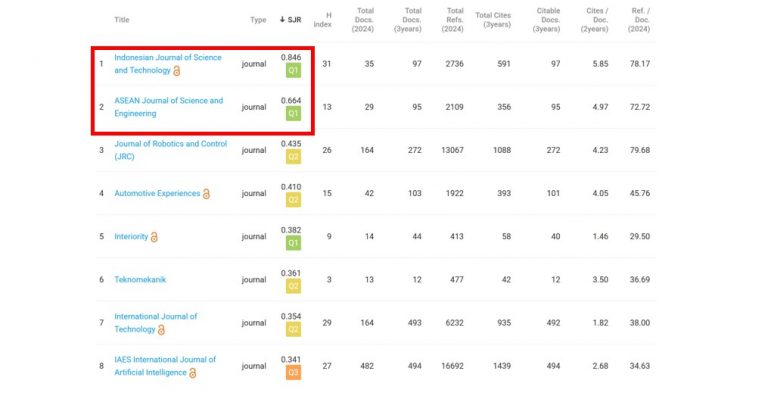Click Q1 badge under SJR 0.846
This screenshot has height=399, width=768.
pos(293,70)
